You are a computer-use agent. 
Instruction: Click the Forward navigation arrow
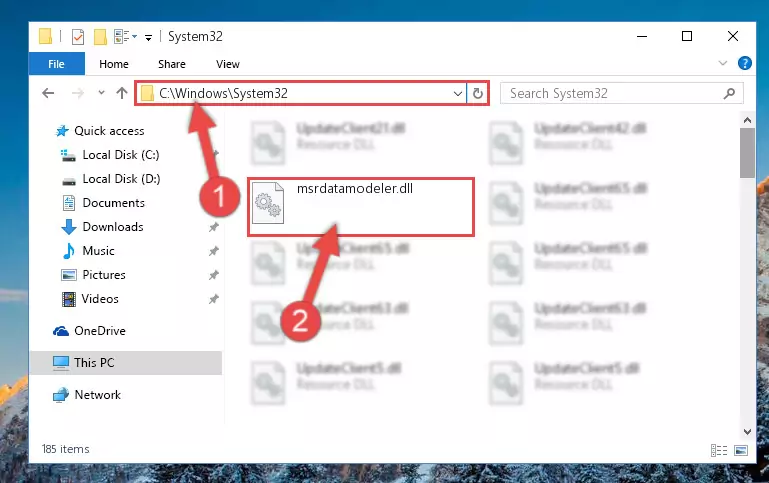click(77, 93)
